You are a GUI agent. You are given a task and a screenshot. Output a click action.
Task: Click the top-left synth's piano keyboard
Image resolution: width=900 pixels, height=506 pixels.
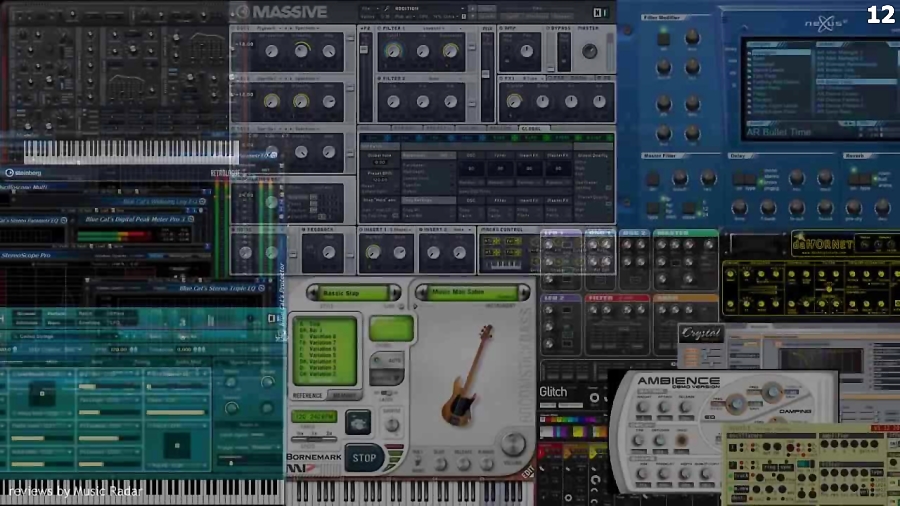tap(130, 151)
